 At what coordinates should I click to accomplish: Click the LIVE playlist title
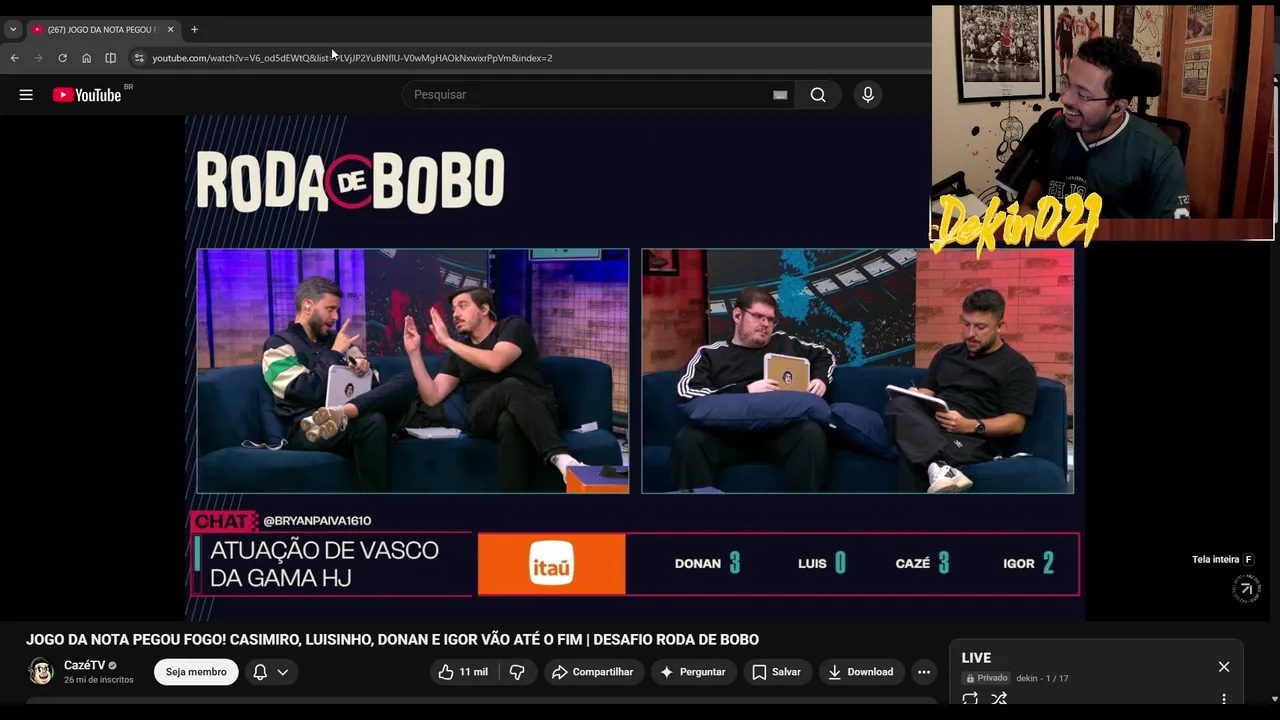tap(976, 658)
